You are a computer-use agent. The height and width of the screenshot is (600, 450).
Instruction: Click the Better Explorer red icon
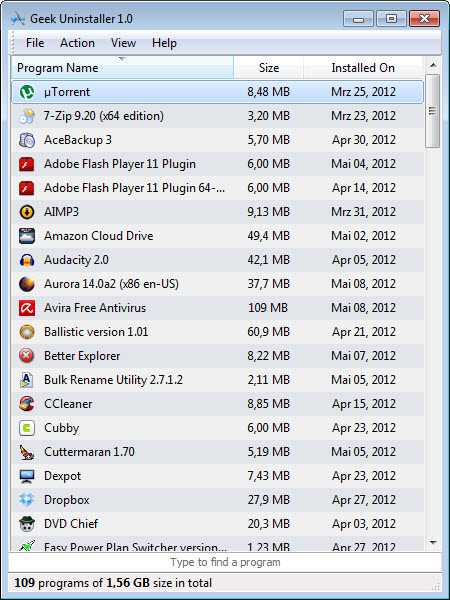(27, 356)
